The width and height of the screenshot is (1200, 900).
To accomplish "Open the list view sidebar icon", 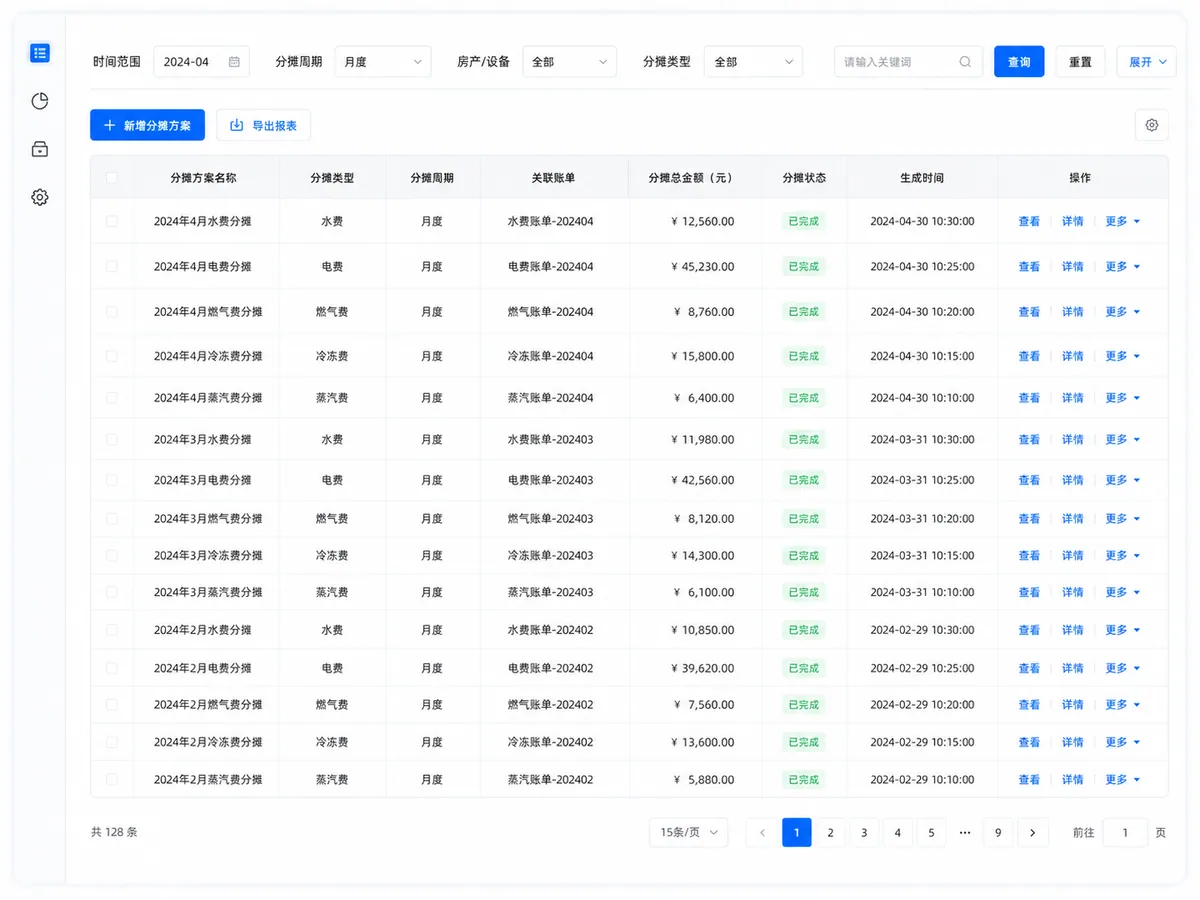I will 40,53.
